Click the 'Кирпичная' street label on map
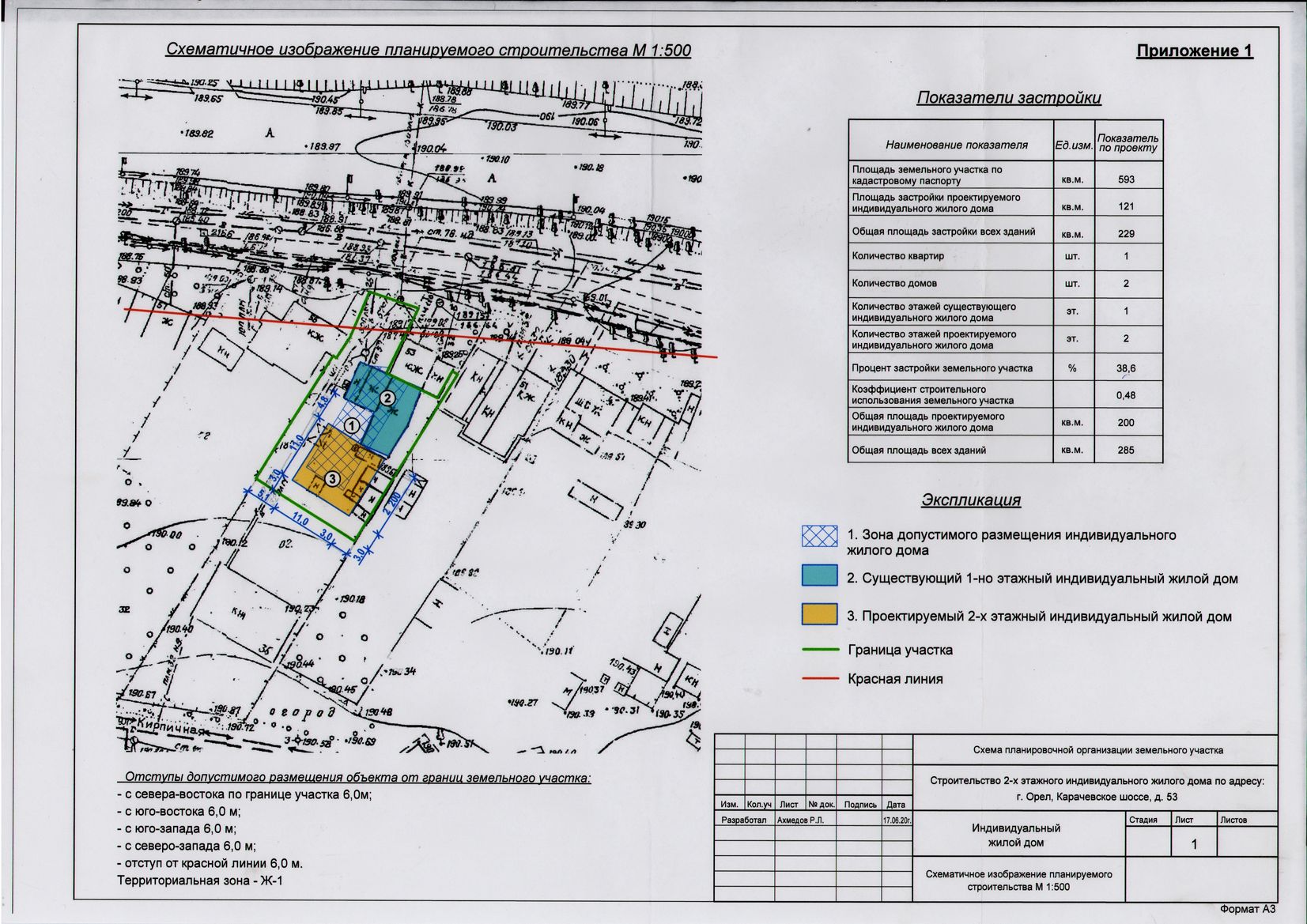 169,726
